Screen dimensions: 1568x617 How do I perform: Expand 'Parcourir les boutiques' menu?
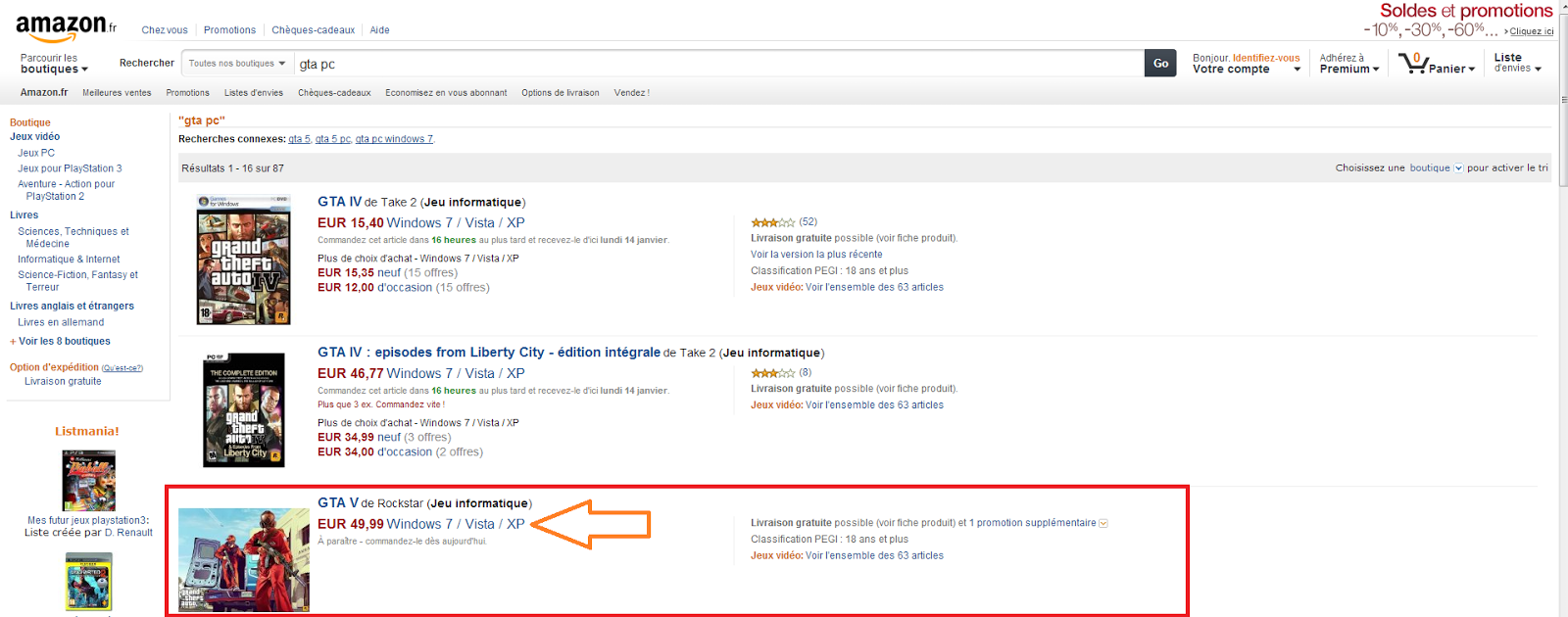click(54, 64)
